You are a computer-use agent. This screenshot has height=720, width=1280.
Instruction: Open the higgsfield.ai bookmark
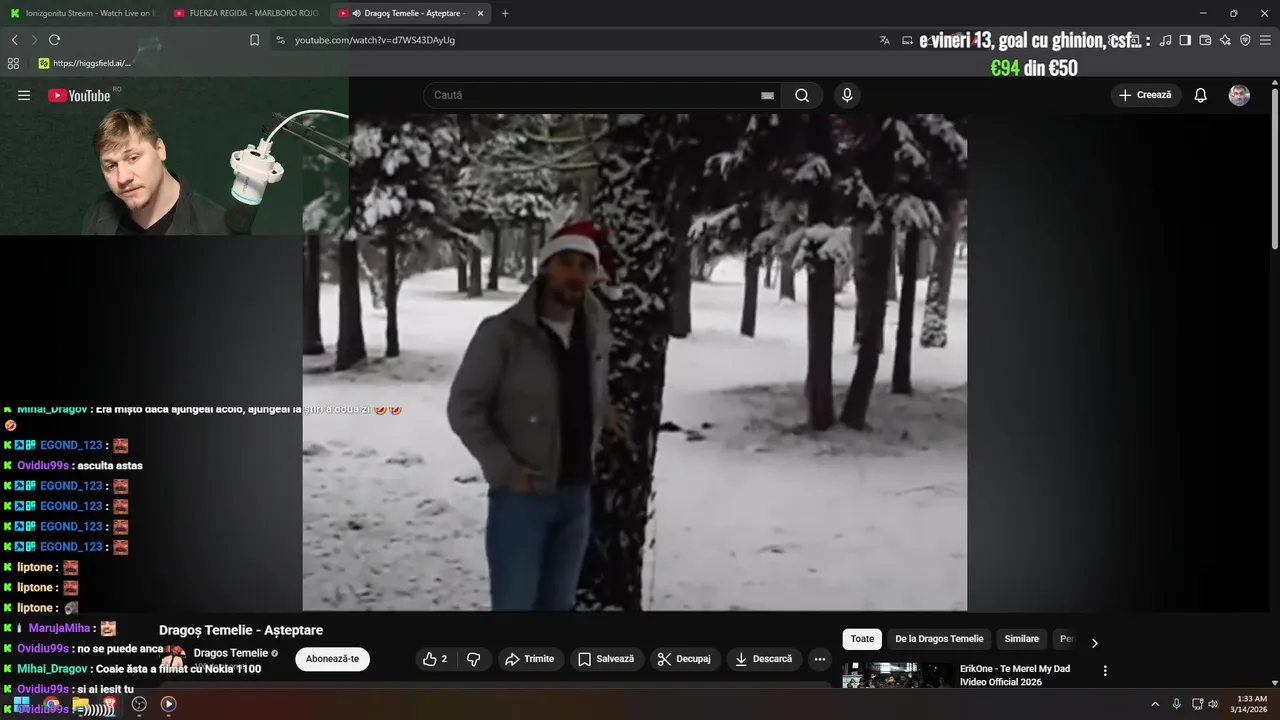(x=84, y=63)
